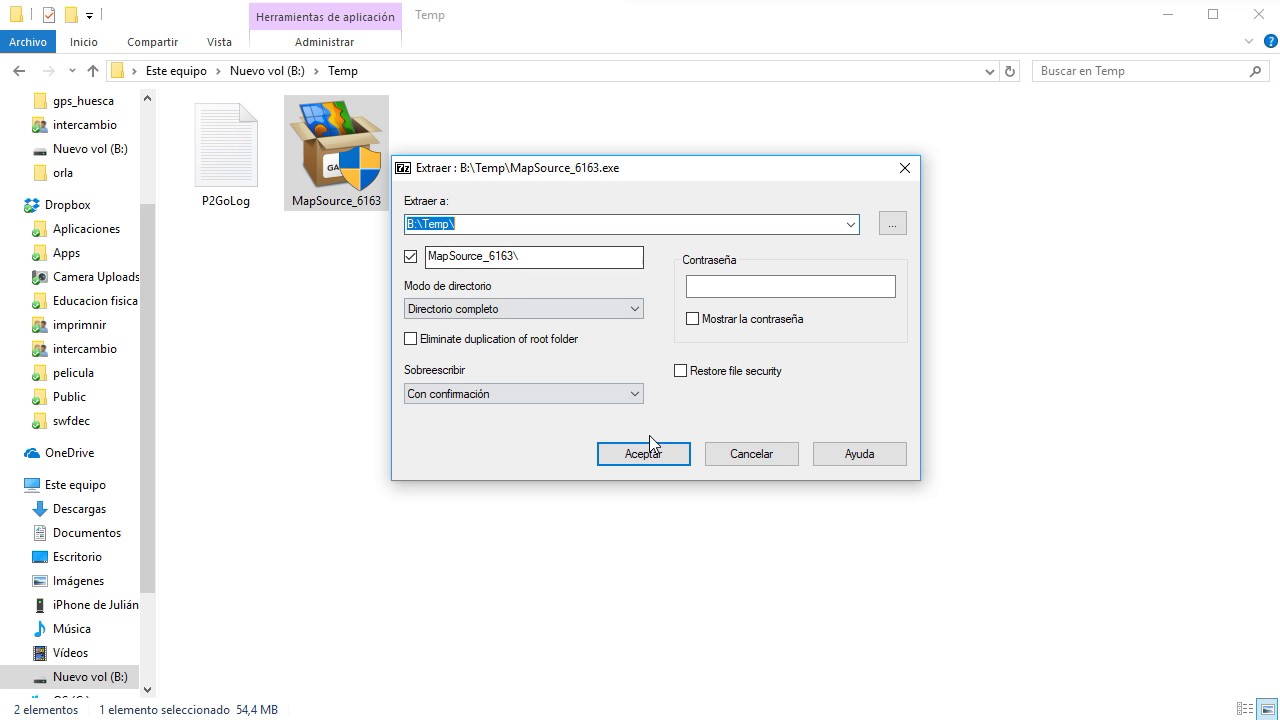
Task: Select Este equipo in navigation pane
Action: click(x=75, y=485)
